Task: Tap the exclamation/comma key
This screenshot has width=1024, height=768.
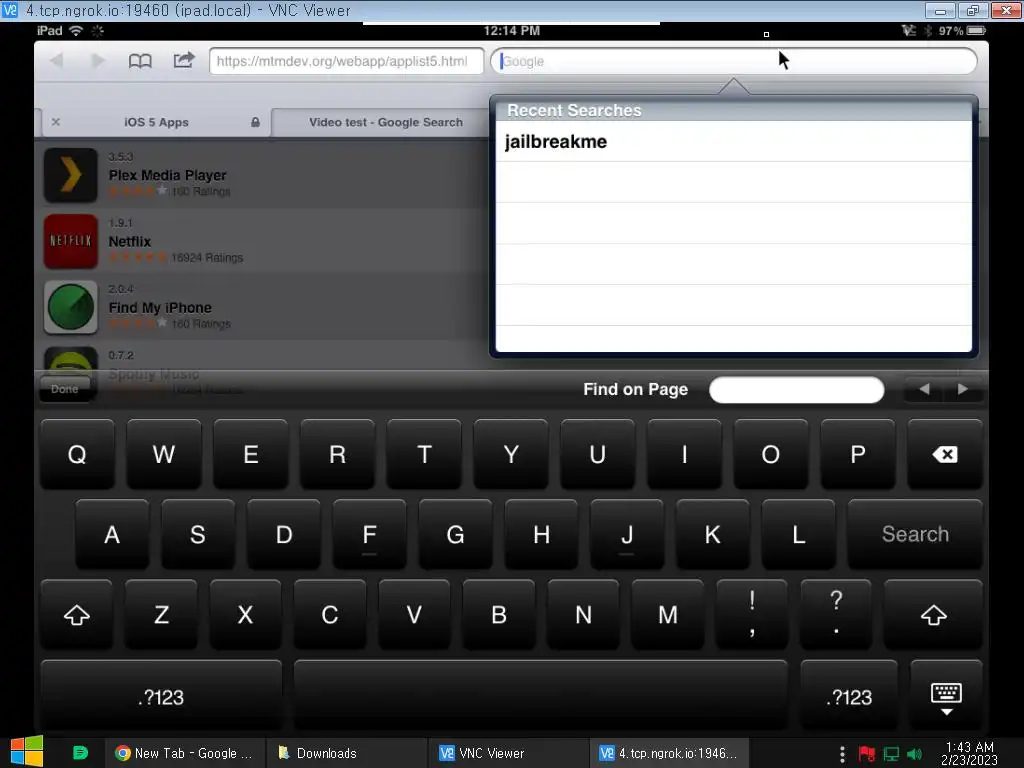Action: coord(752,615)
